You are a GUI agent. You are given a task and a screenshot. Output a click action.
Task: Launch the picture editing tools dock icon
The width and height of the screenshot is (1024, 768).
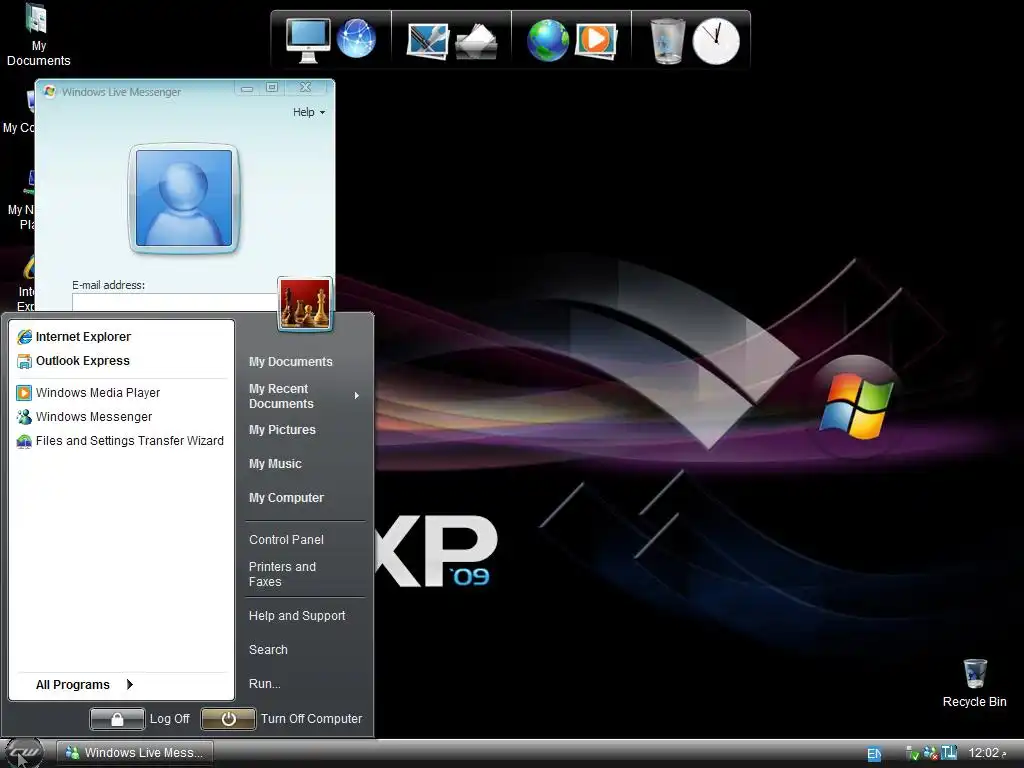point(427,40)
